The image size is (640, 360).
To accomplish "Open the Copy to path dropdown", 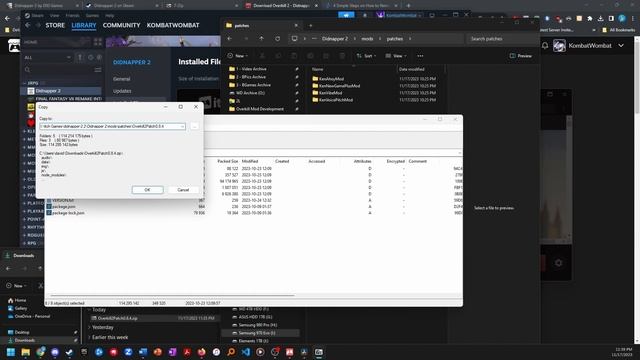I will pos(182,127).
